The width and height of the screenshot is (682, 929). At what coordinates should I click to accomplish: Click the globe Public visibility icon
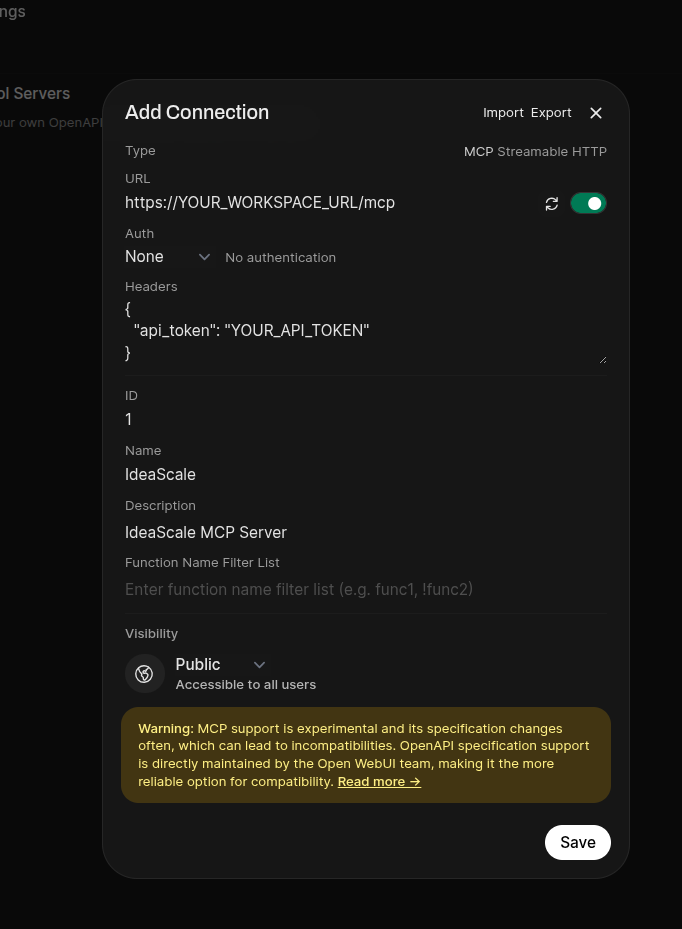(144, 673)
